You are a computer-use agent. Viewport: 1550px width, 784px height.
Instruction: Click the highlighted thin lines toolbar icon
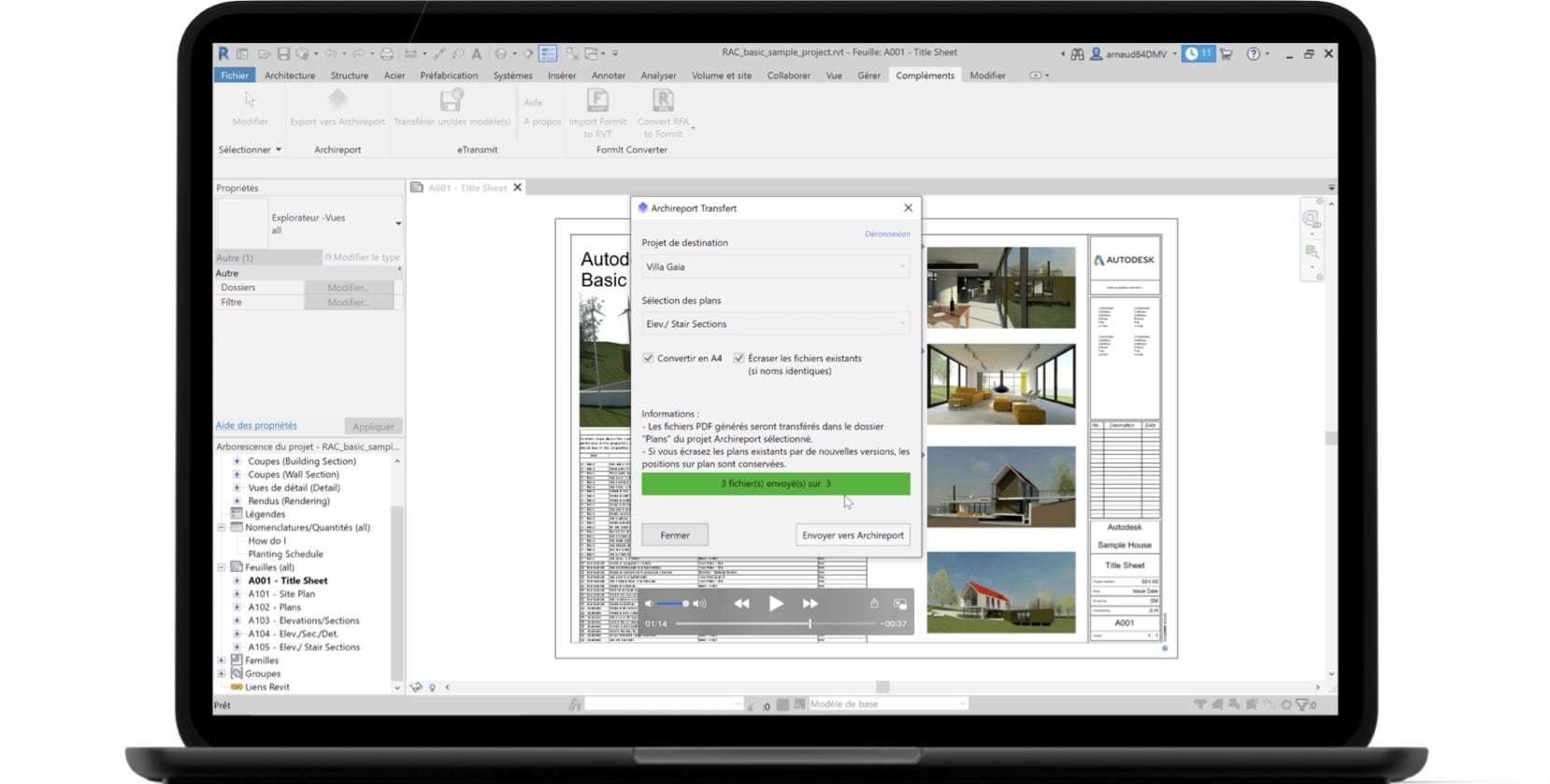pos(548,54)
